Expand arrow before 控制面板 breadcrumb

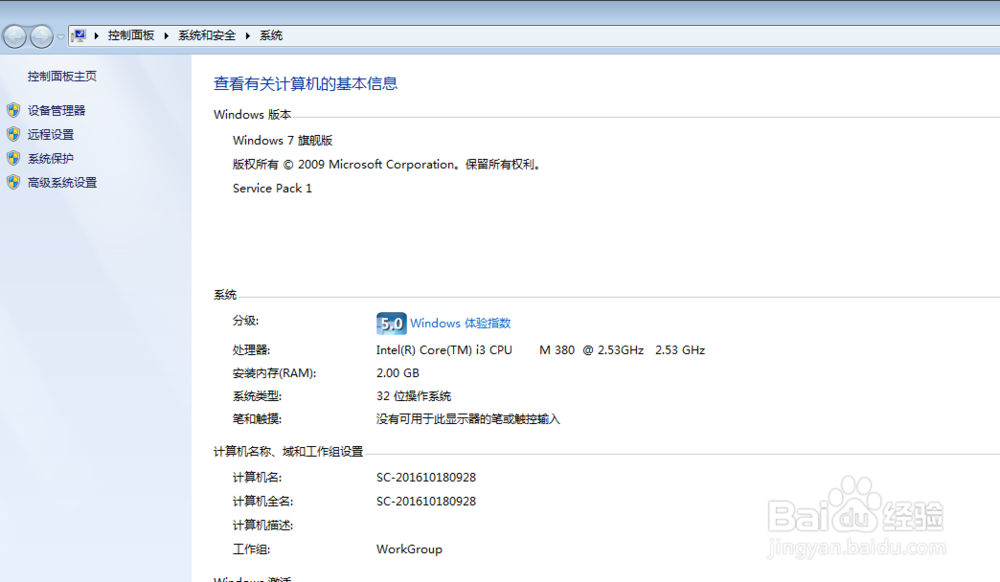coord(96,36)
